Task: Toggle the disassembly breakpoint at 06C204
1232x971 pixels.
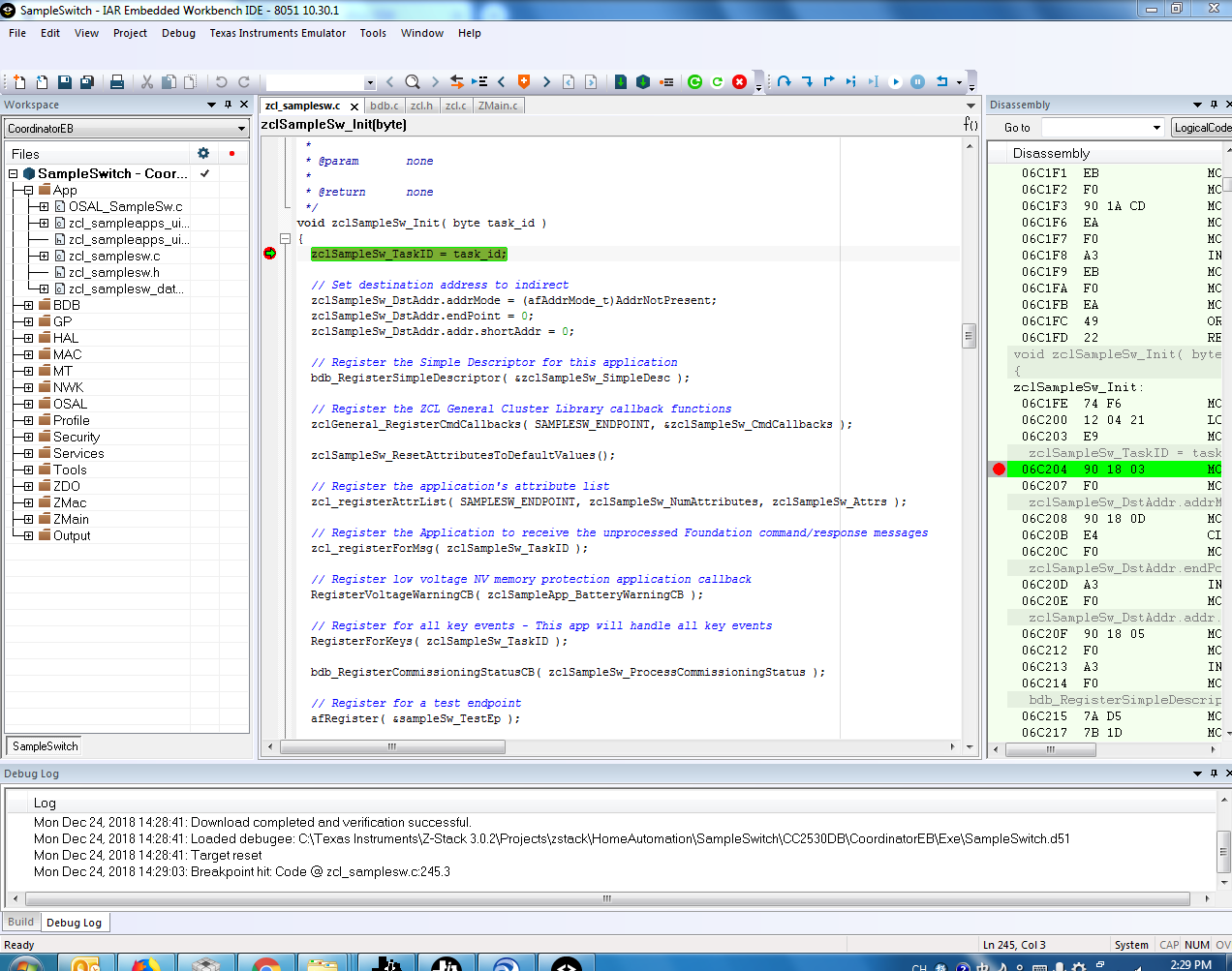Action: click(999, 470)
